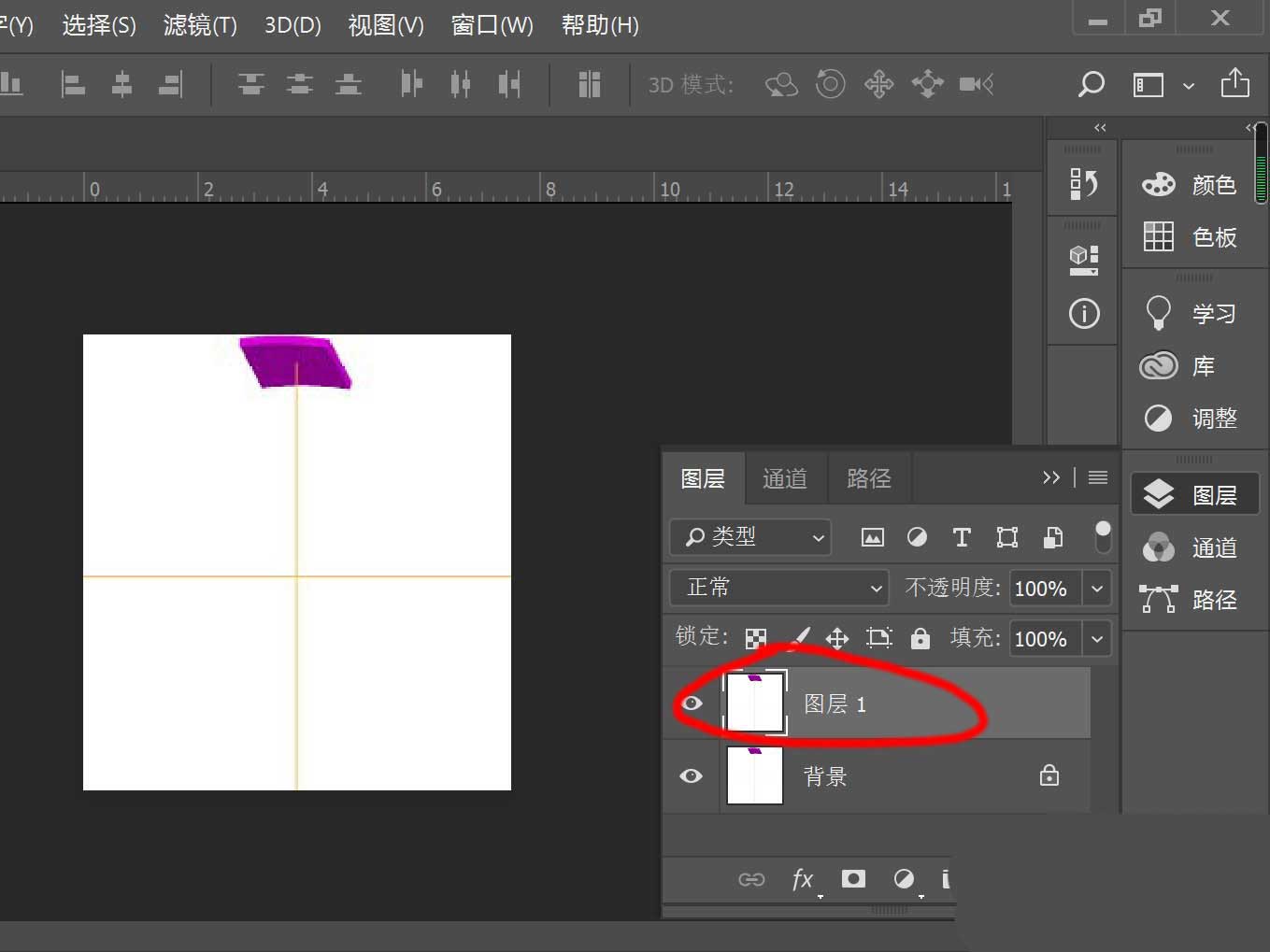Select 3D drag object mode icon
The image size is (1270, 952).
pos(878,84)
